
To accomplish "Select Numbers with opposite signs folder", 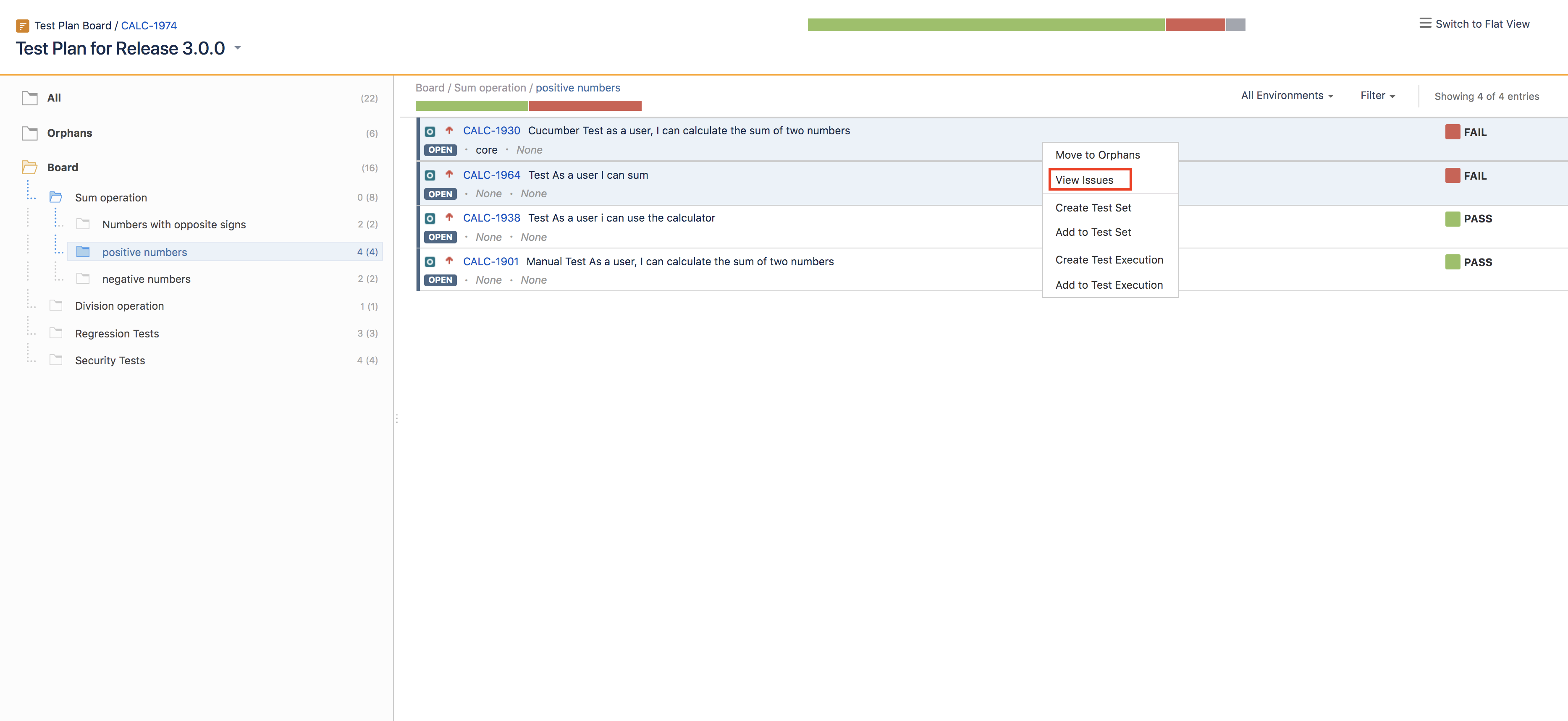I will coord(174,225).
